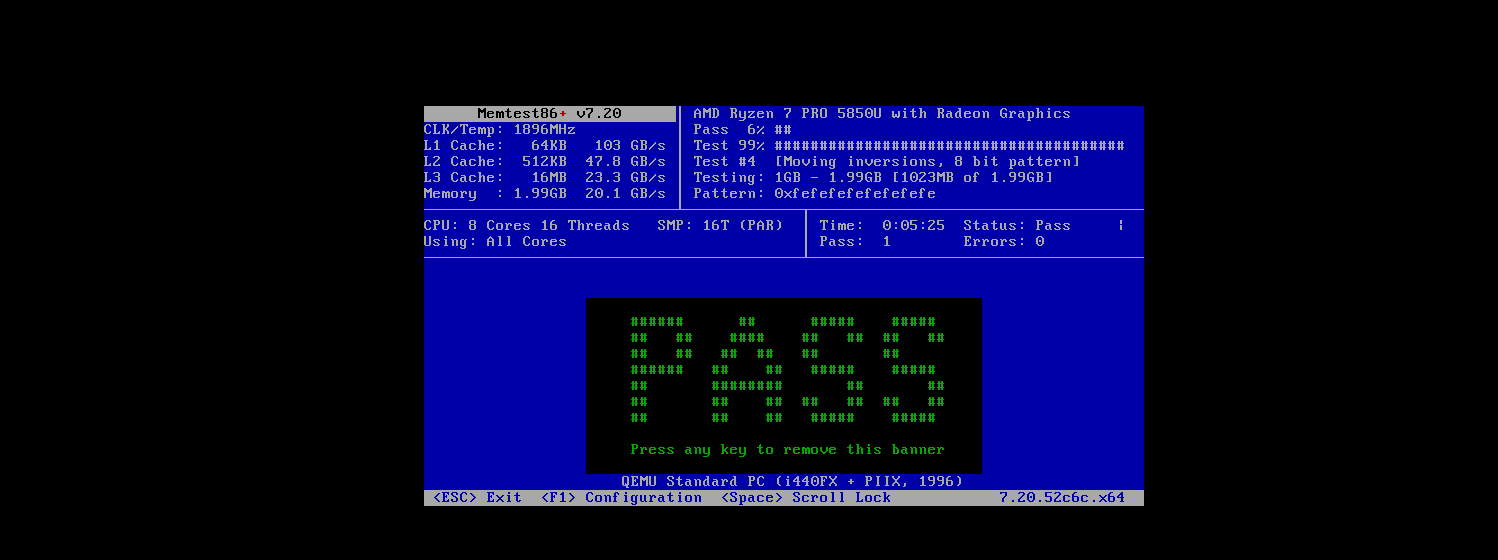The height and width of the screenshot is (560, 1498).
Task: Click the SMP: 16T (PAR) label
Action: [720, 226]
